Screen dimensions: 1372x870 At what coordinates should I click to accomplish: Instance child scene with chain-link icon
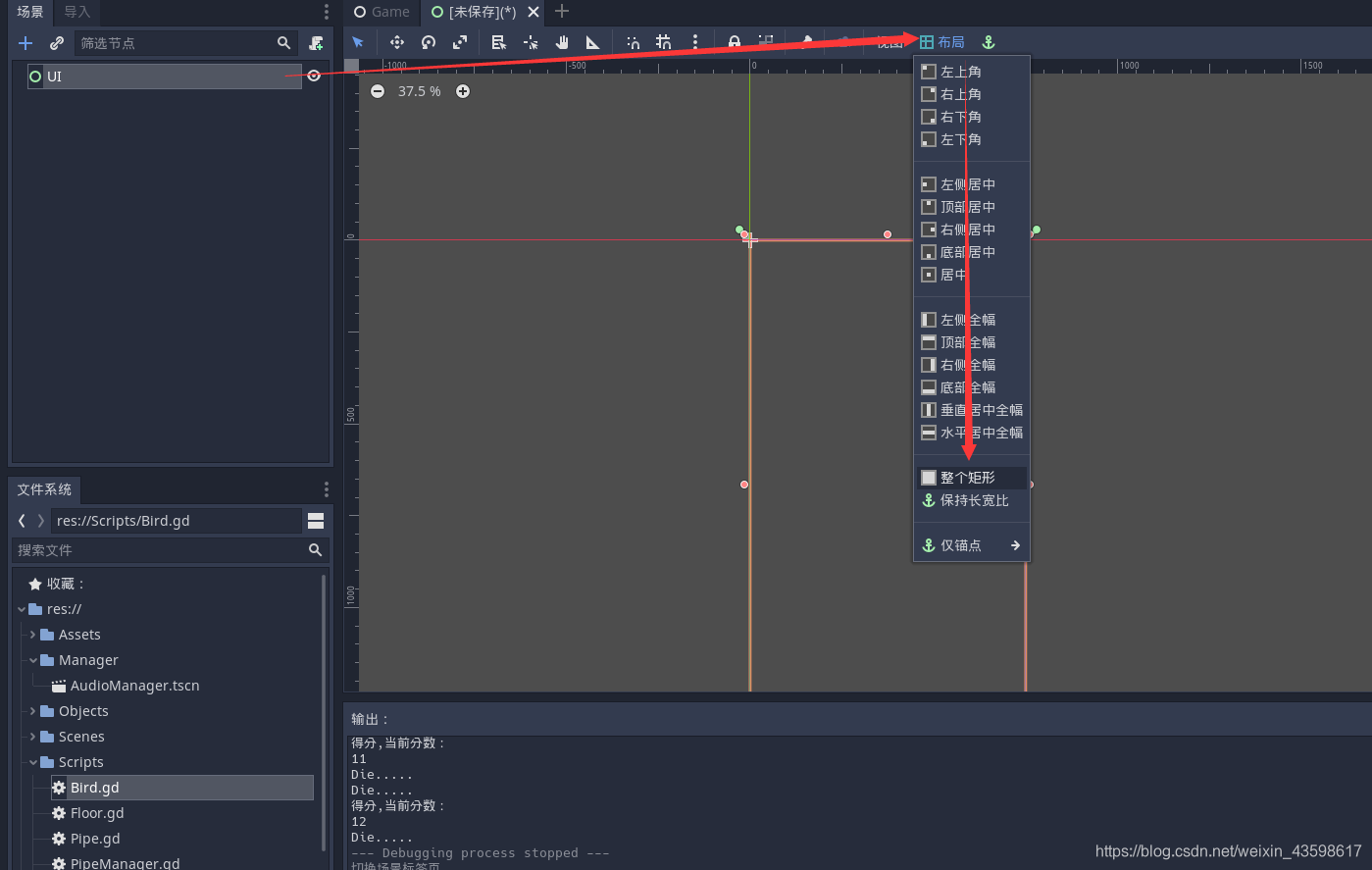57,43
